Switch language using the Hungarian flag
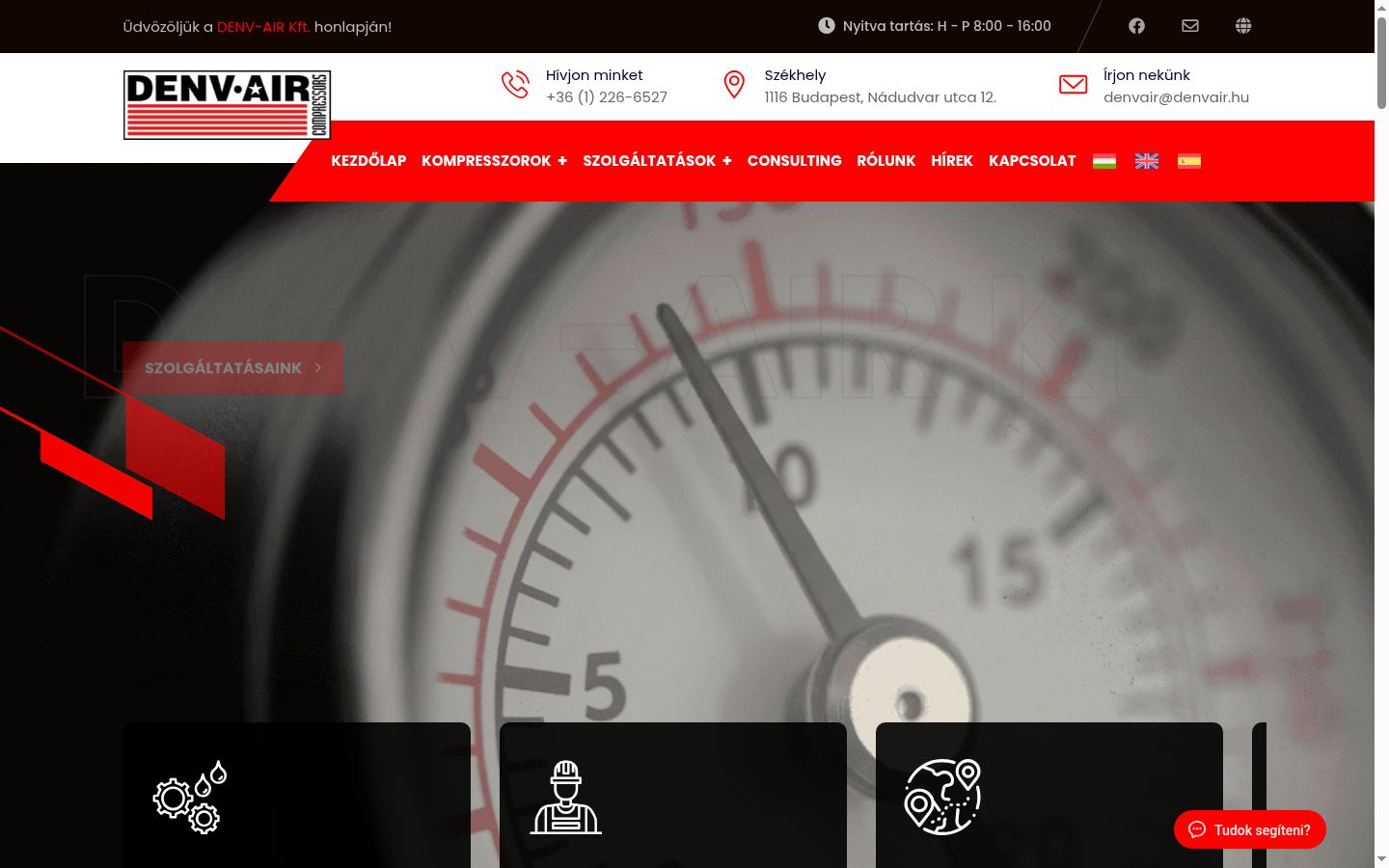The height and width of the screenshot is (868, 1389). (x=1104, y=161)
